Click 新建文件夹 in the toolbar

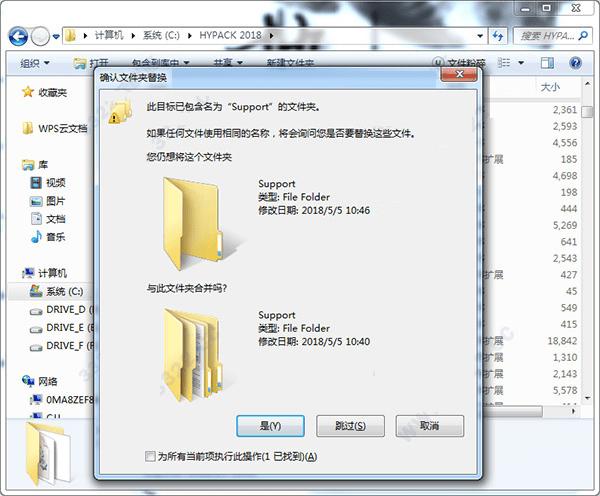click(290, 63)
